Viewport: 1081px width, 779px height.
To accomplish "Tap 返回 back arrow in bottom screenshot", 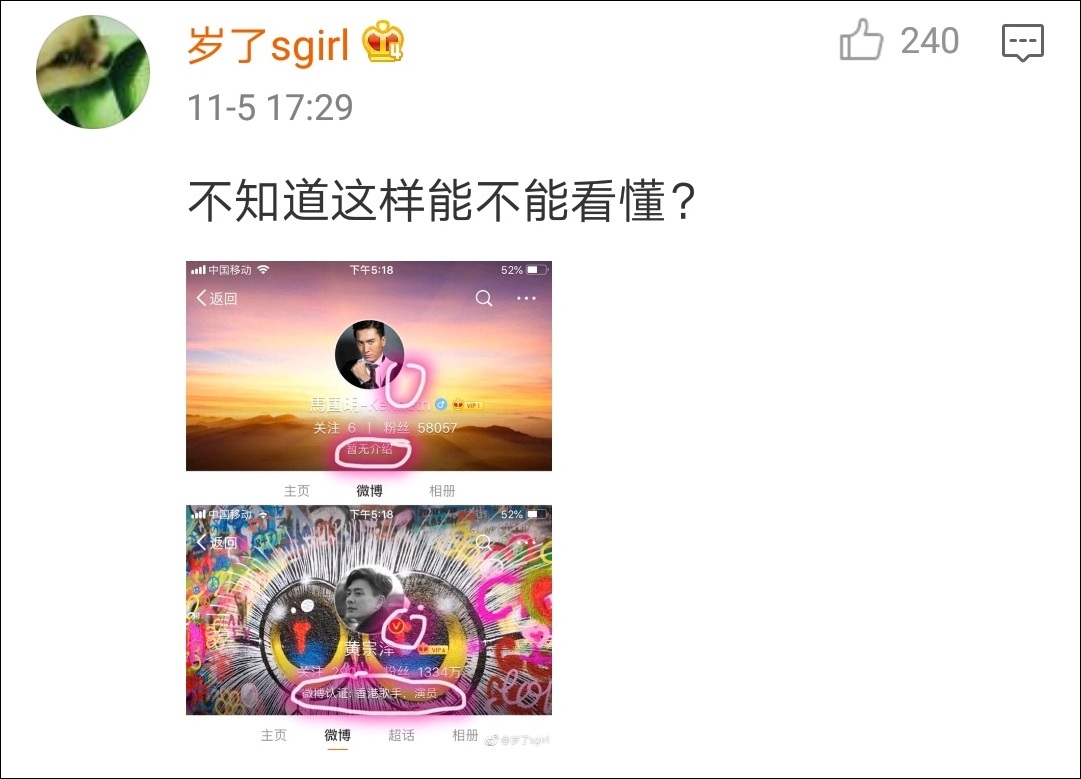I will (x=216, y=543).
